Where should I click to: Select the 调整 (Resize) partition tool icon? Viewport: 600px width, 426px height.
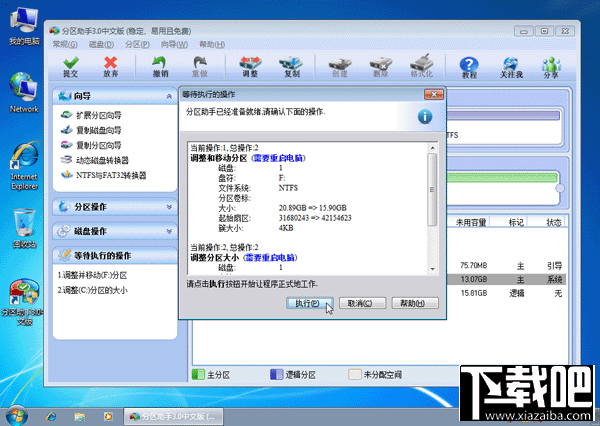pyautogui.click(x=250, y=67)
